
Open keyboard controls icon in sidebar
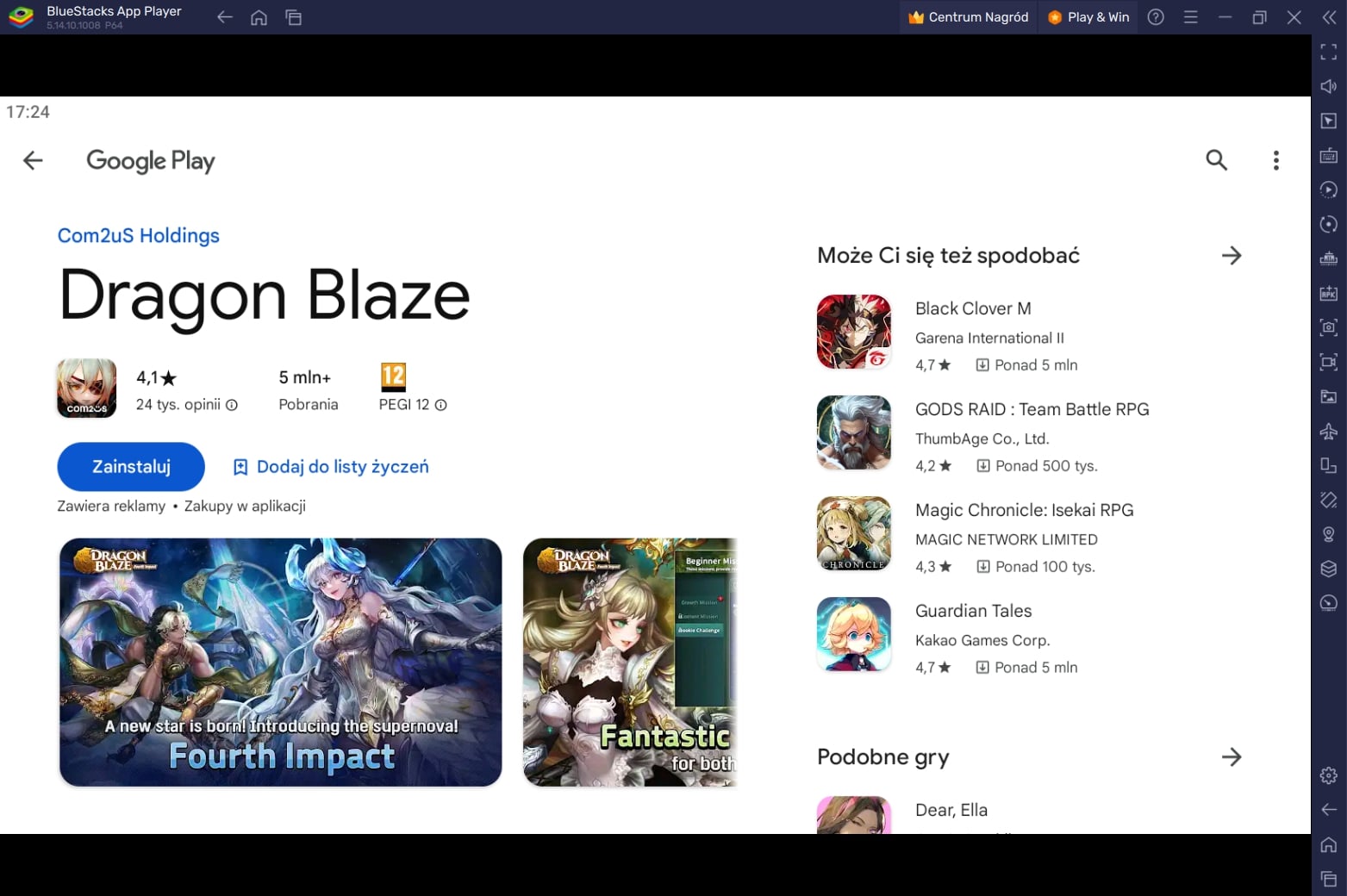1329,155
